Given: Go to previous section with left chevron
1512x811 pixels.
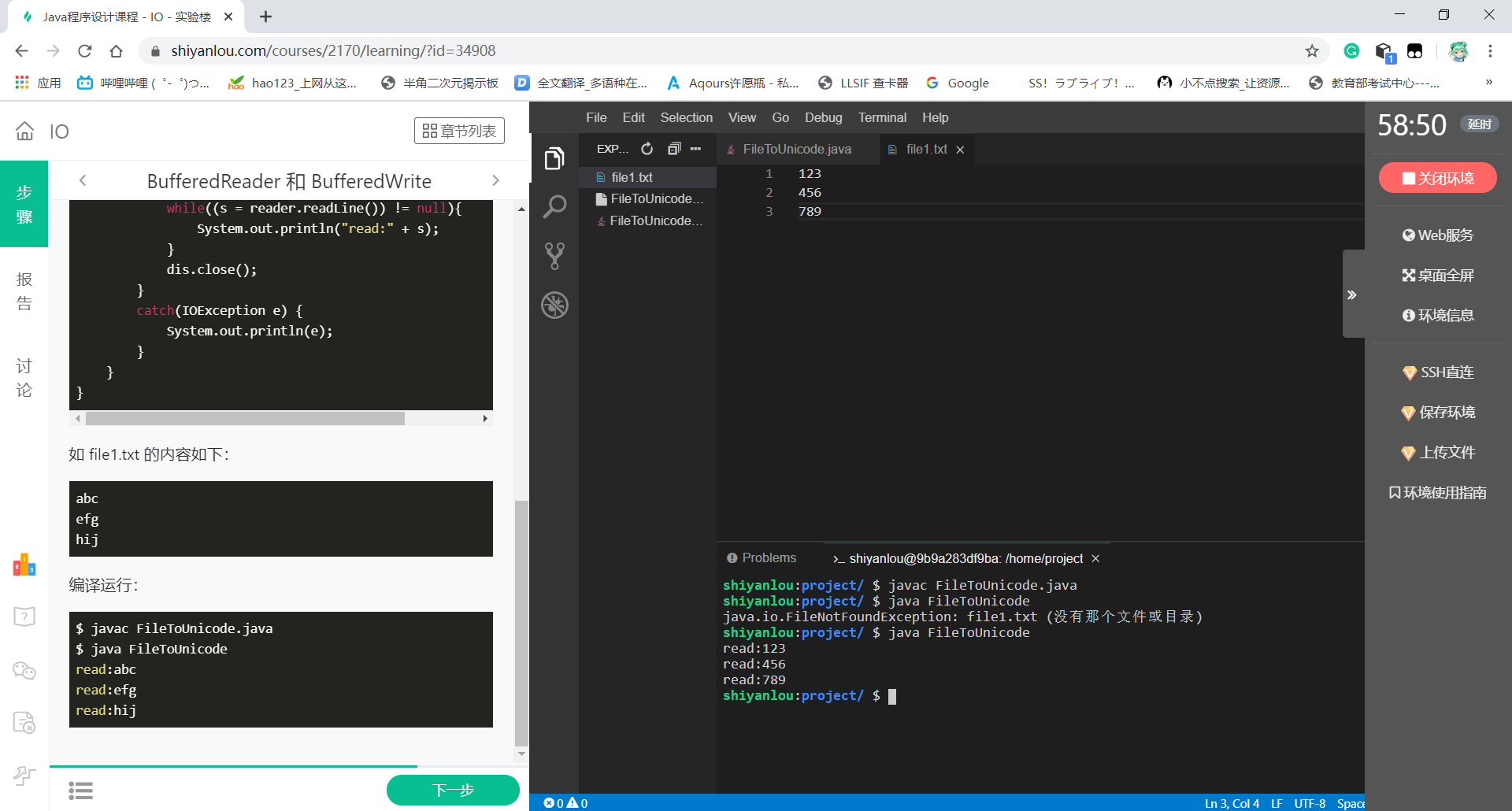Looking at the screenshot, I should point(83,181).
